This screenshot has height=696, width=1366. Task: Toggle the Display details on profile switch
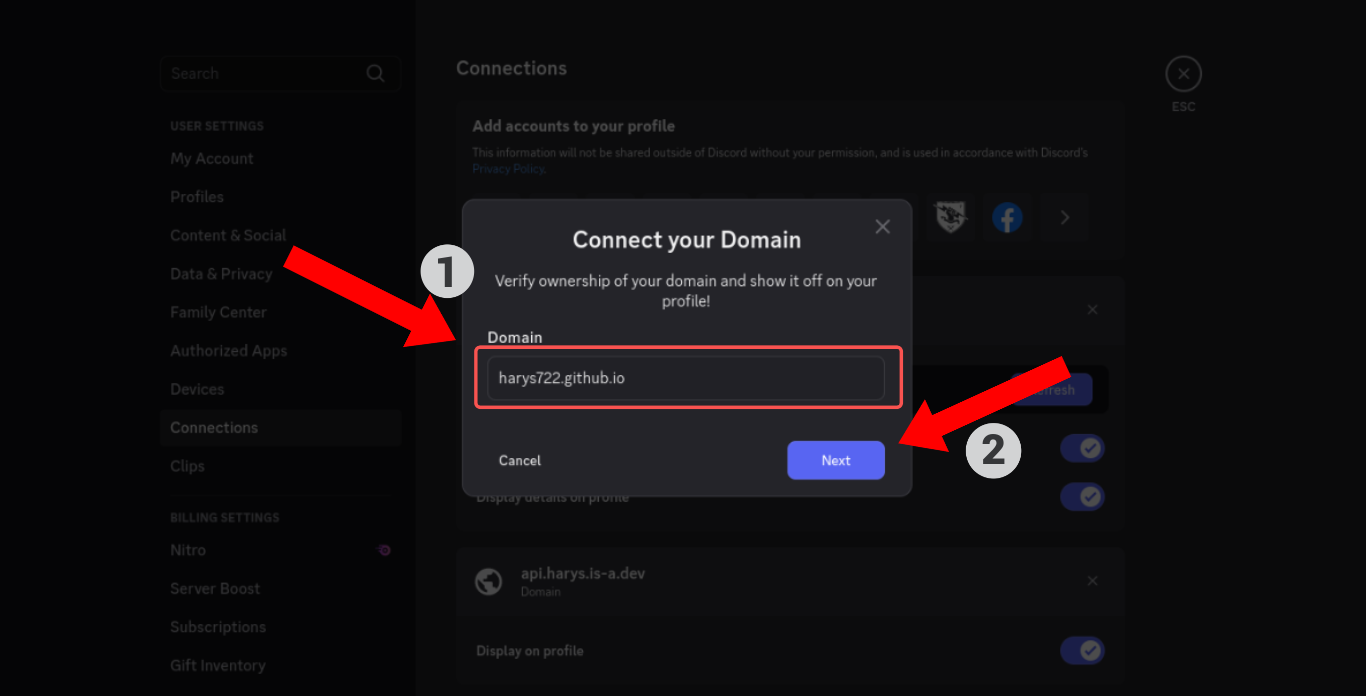pyautogui.click(x=1082, y=496)
